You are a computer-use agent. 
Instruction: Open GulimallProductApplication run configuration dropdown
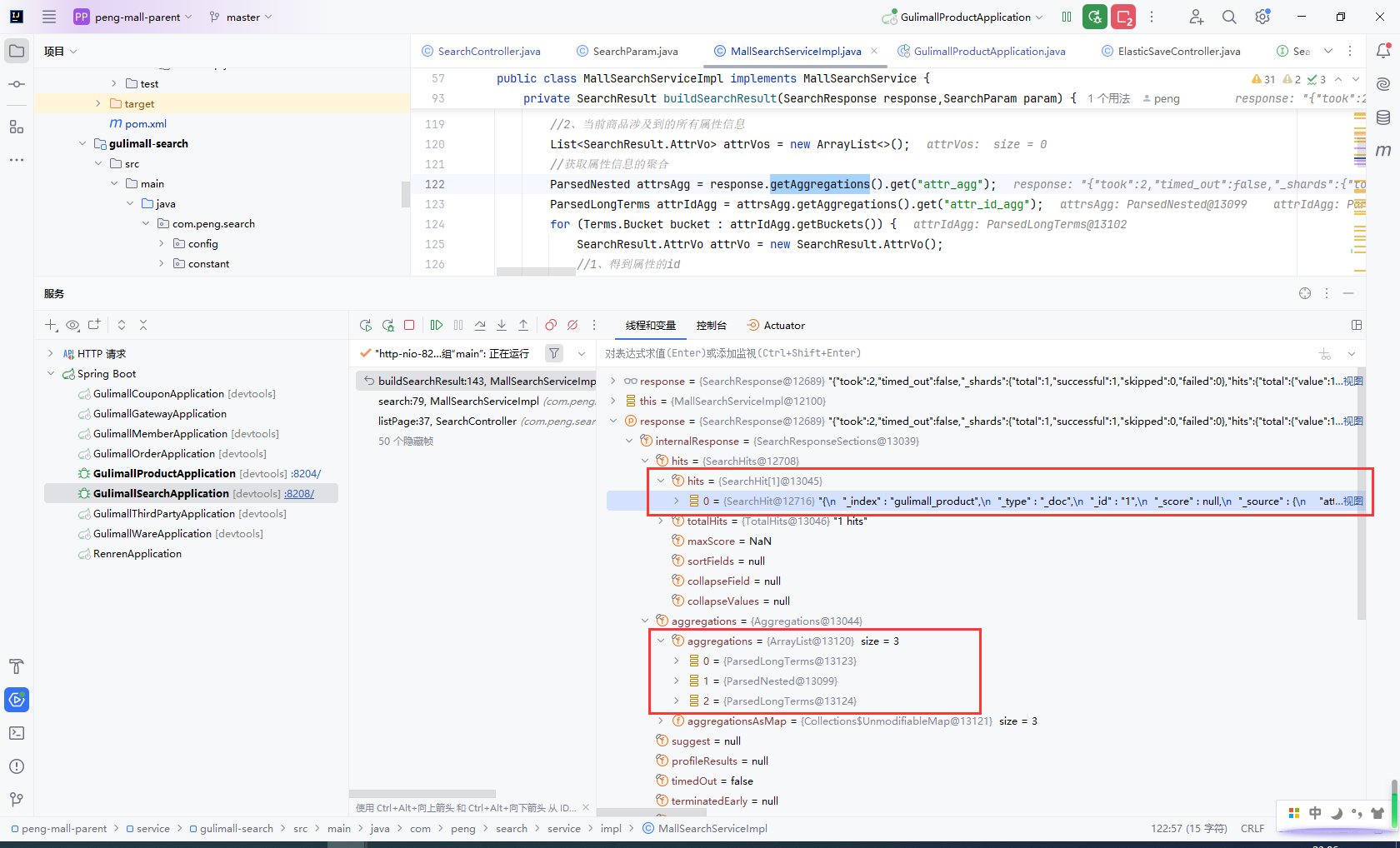click(962, 17)
